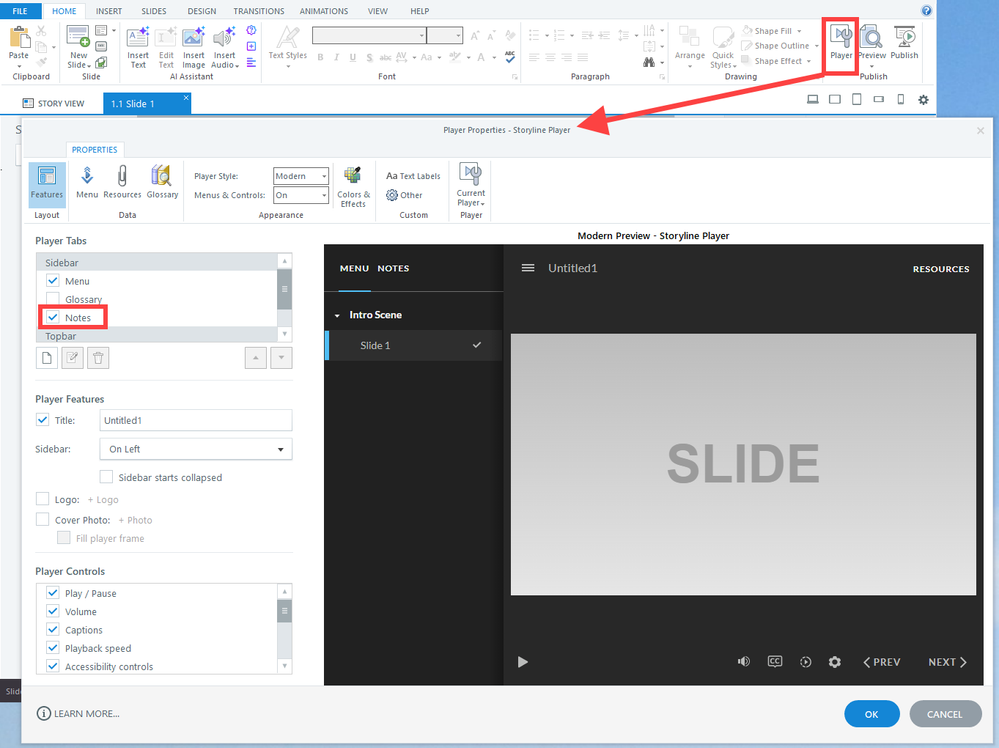Screen dimensions: 999x748
Task: Expand the Sidebar position dropdown
Action: [x=196, y=449]
